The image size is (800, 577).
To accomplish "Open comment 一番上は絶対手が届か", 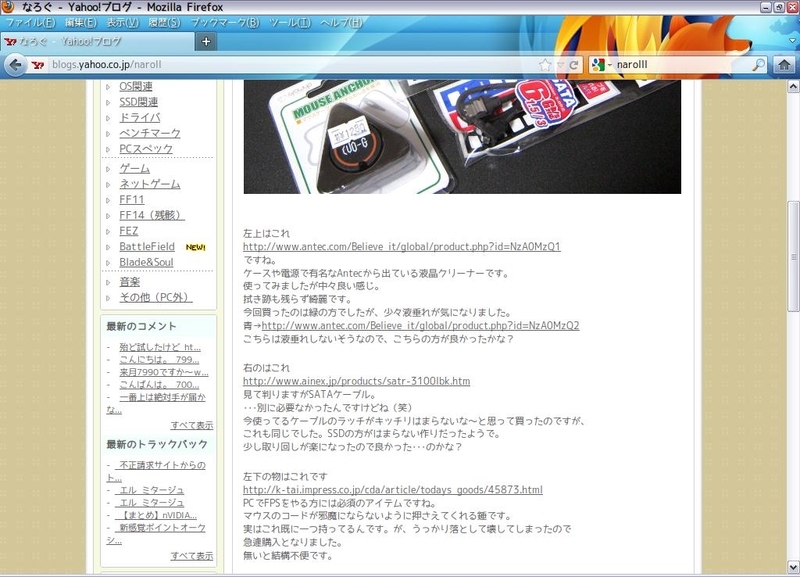I will click(x=162, y=397).
